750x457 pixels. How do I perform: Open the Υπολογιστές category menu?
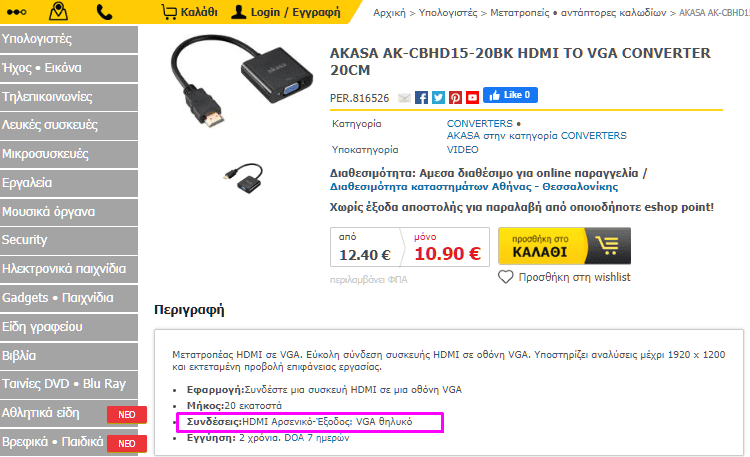69,39
